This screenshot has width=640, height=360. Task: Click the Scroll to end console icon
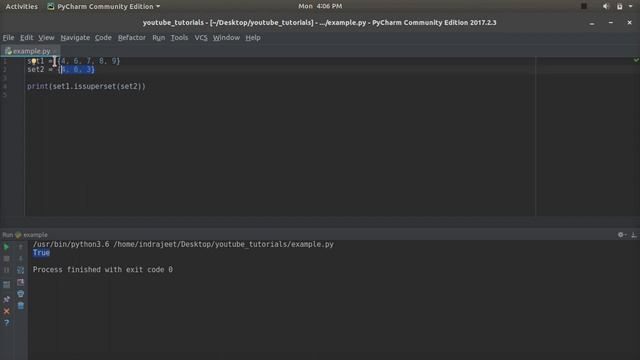pyautogui.click(x=20, y=282)
